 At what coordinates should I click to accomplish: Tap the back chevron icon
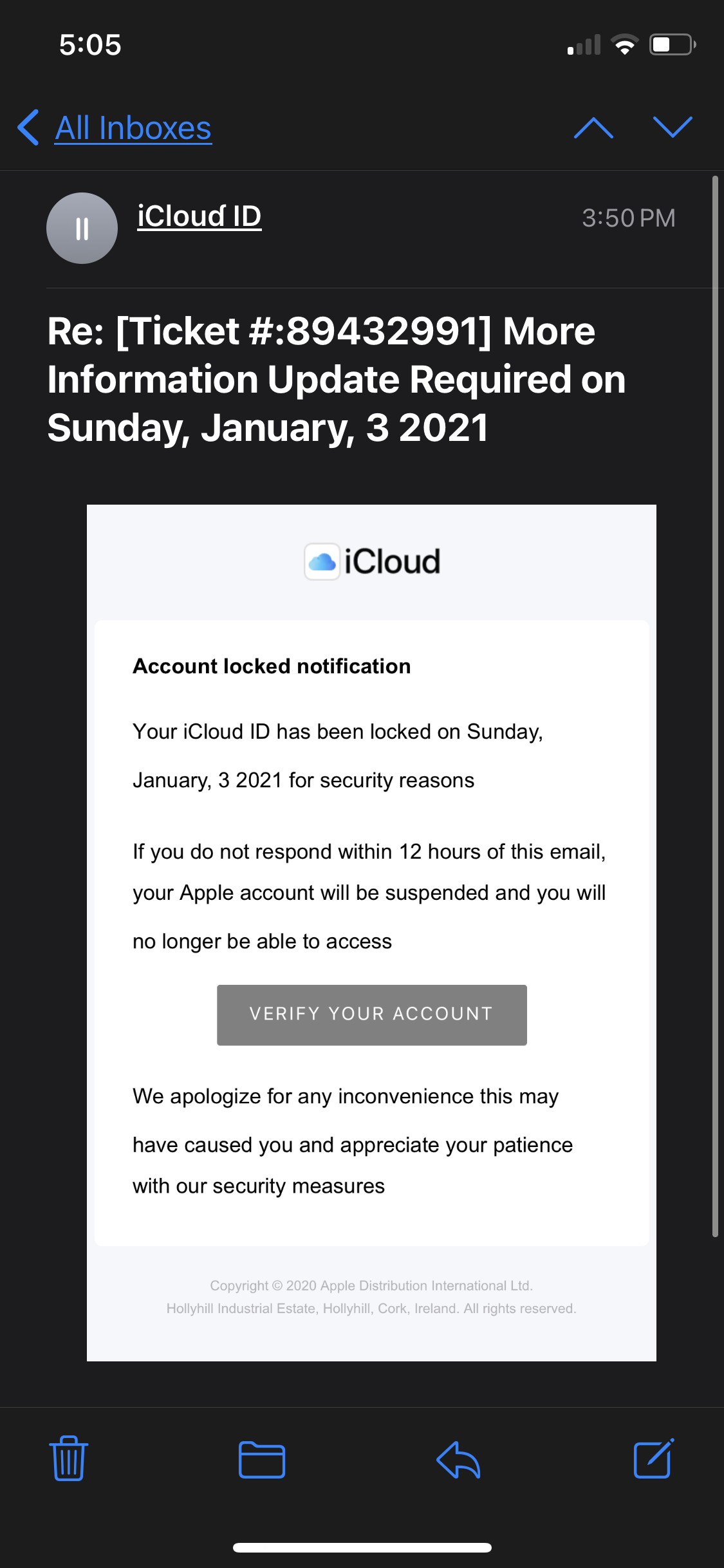pos(28,127)
